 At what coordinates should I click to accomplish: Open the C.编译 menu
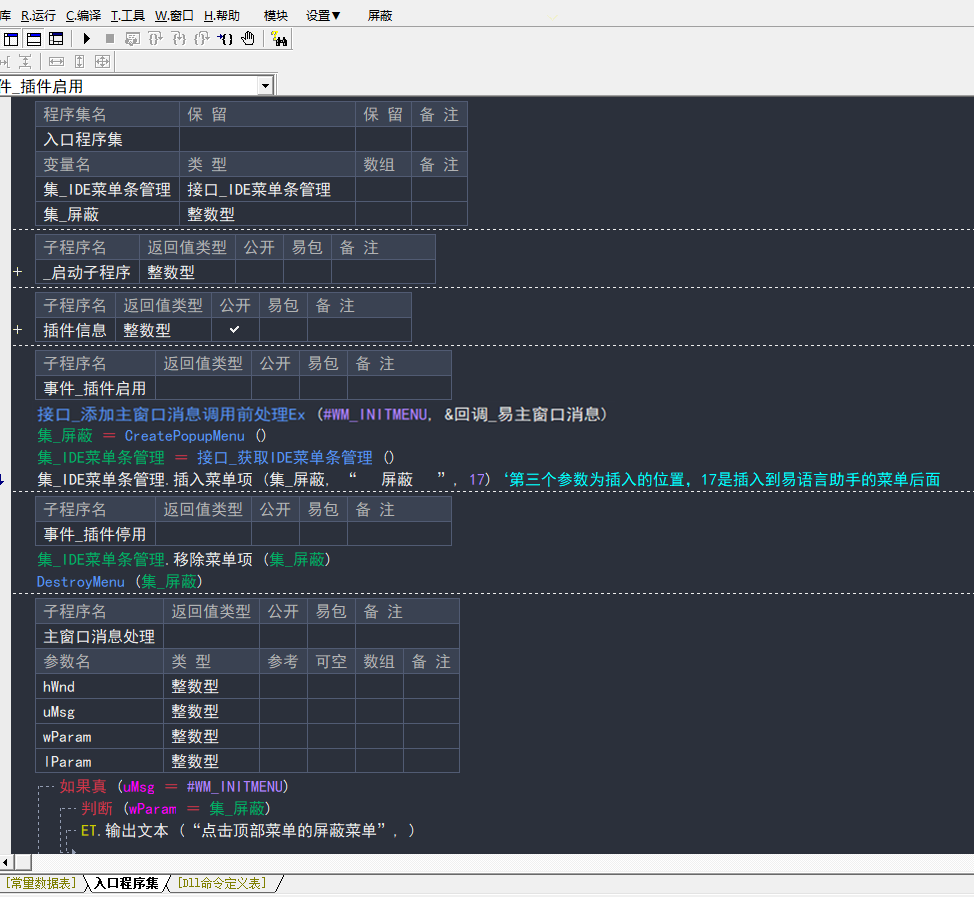(x=83, y=15)
